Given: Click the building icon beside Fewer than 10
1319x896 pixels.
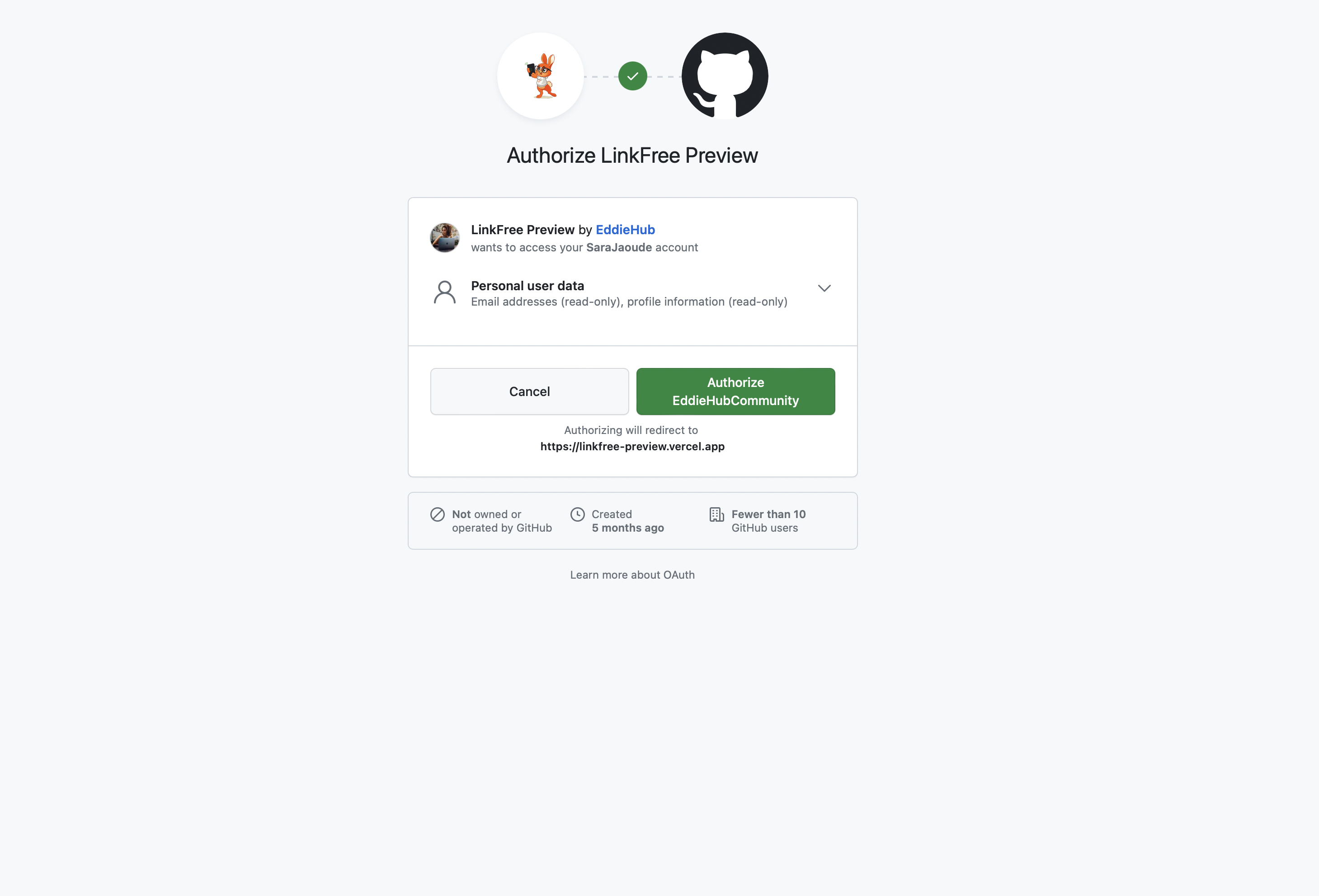Looking at the screenshot, I should point(716,514).
